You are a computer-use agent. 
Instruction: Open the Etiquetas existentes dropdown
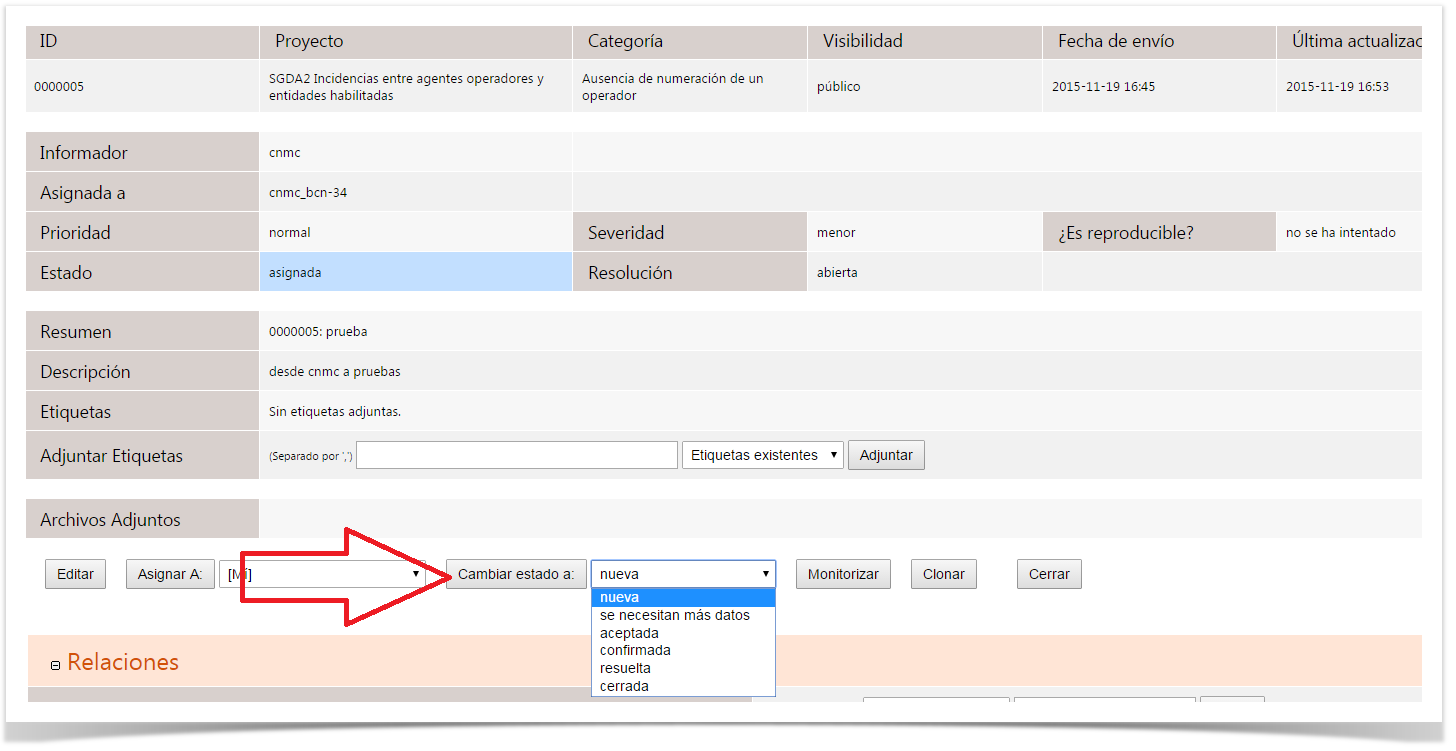(x=762, y=455)
